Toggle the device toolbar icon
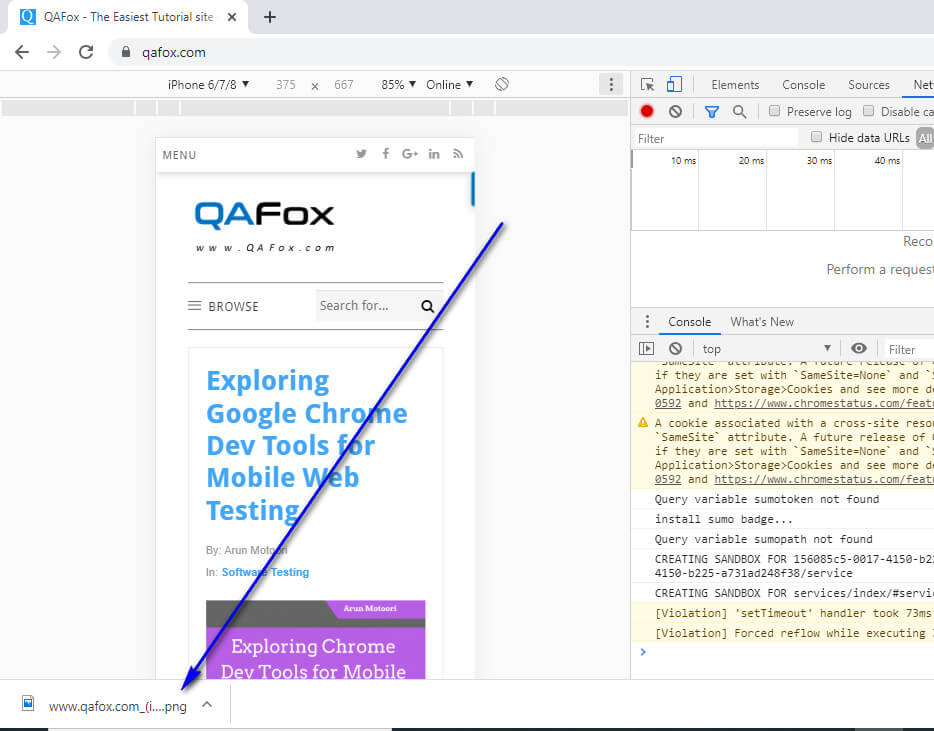This screenshot has height=731, width=934. pyautogui.click(x=674, y=85)
